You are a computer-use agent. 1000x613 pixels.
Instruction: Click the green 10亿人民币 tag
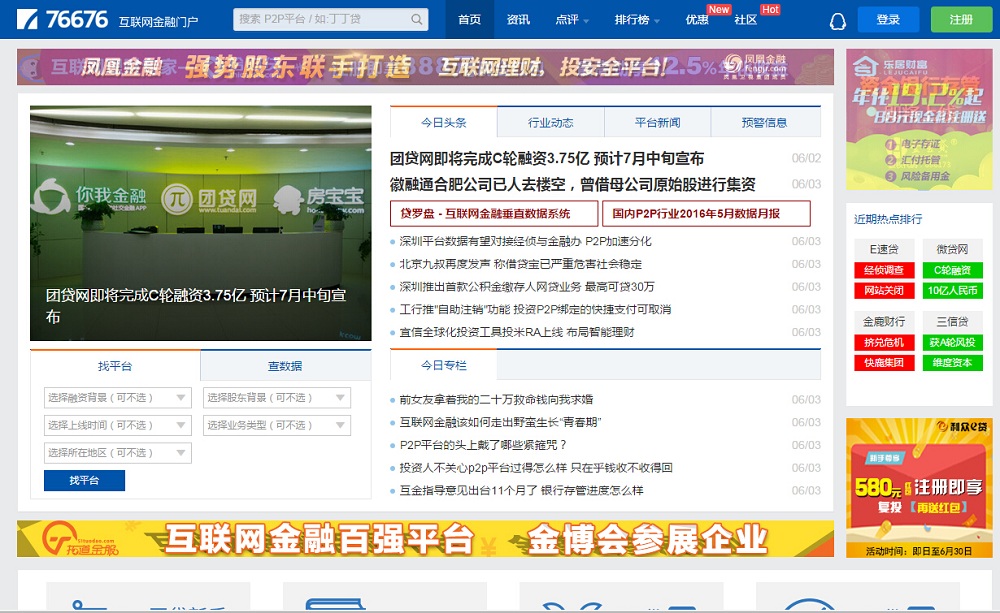[x=952, y=291]
